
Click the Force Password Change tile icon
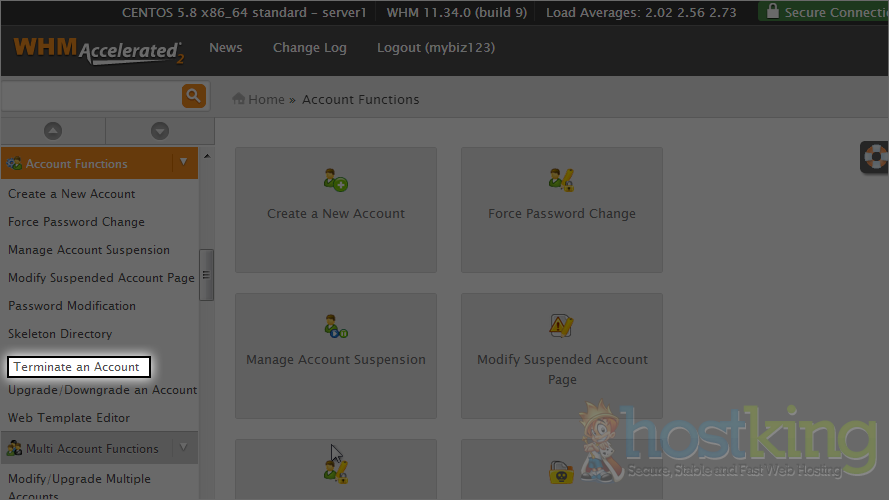(561, 181)
